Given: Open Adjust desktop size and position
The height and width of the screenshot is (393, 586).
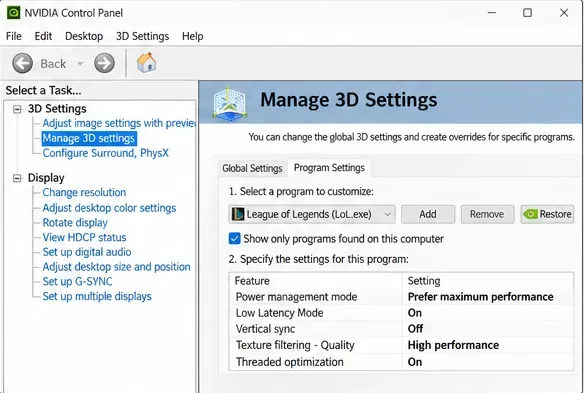Looking at the screenshot, I should tap(116, 267).
